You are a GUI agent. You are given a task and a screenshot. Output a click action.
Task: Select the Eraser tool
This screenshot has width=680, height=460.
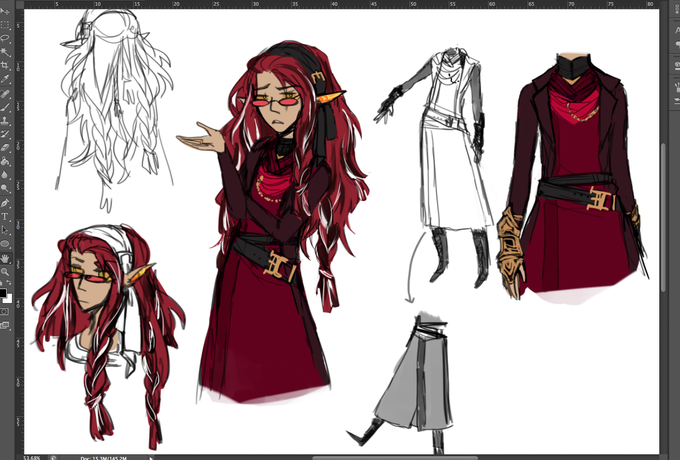[5, 147]
